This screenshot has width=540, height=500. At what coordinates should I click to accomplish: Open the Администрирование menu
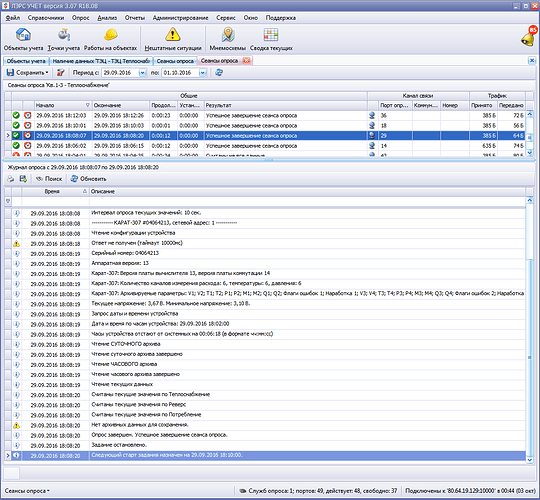[x=180, y=18]
